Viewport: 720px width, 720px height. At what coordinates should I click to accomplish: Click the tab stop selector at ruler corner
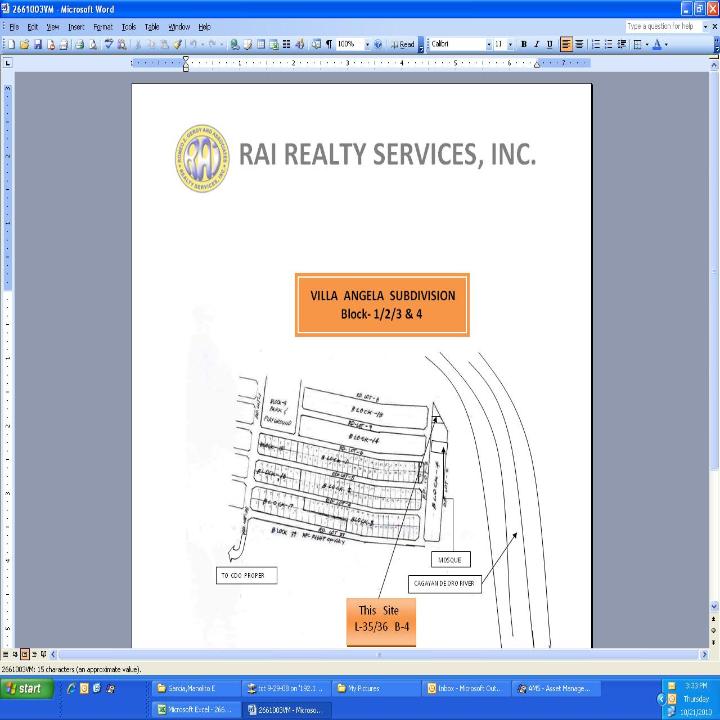pyautogui.click(x=8, y=63)
